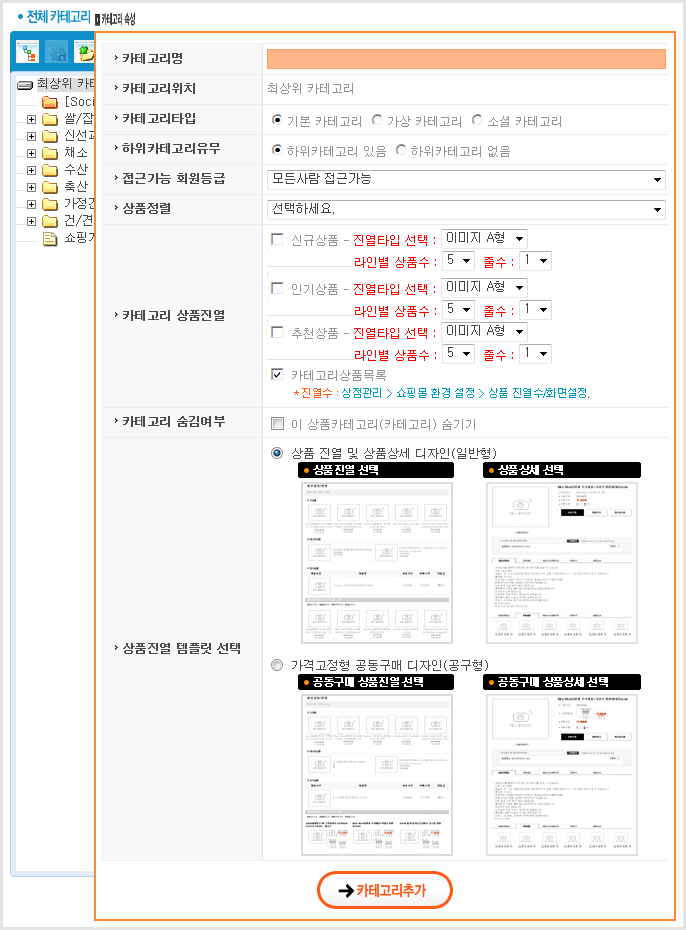Click the folder icon beside 수산
This screenshot has height=930, width=686.
pyautogui.click(x=50, y=170)
